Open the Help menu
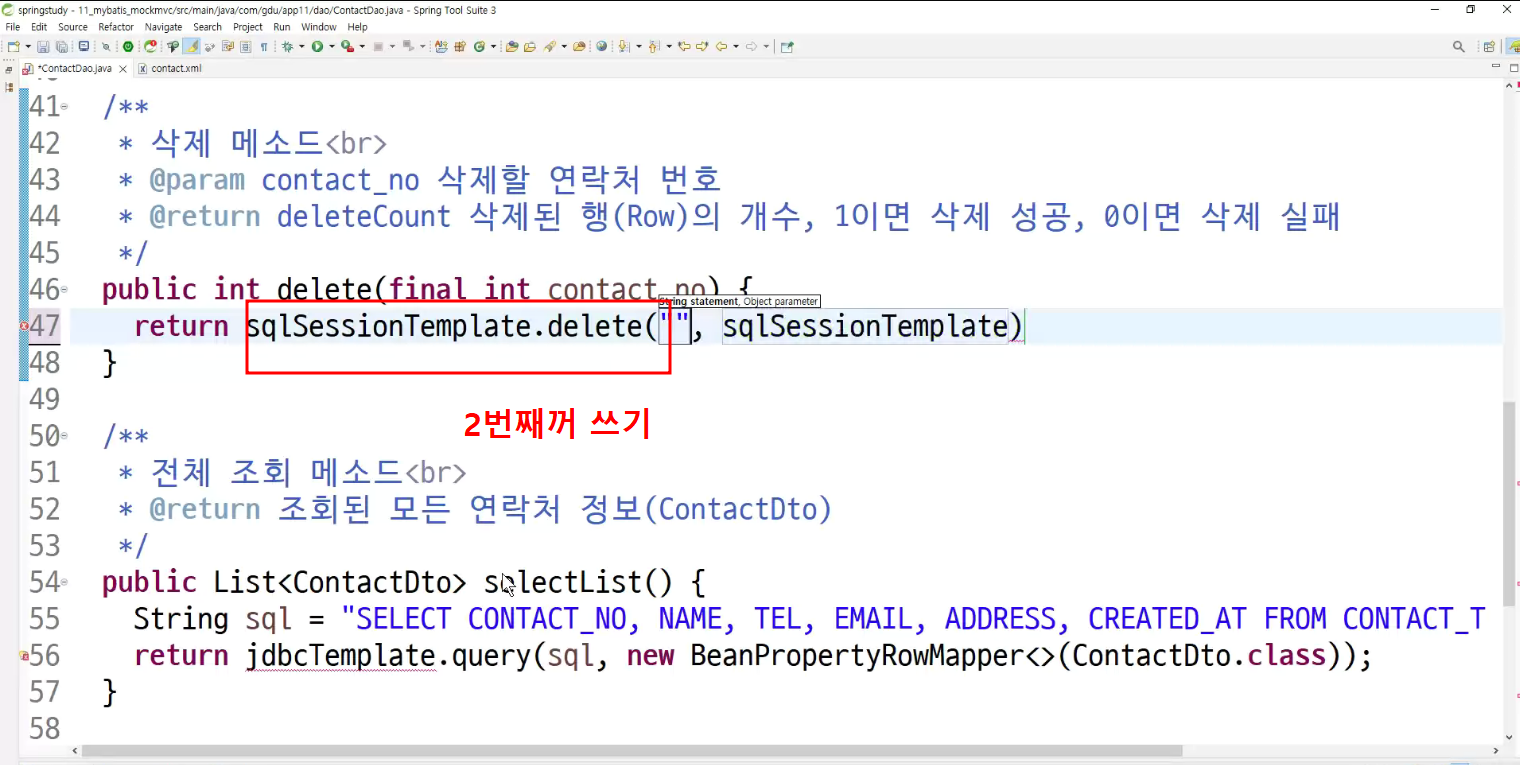 click(358, 27)
